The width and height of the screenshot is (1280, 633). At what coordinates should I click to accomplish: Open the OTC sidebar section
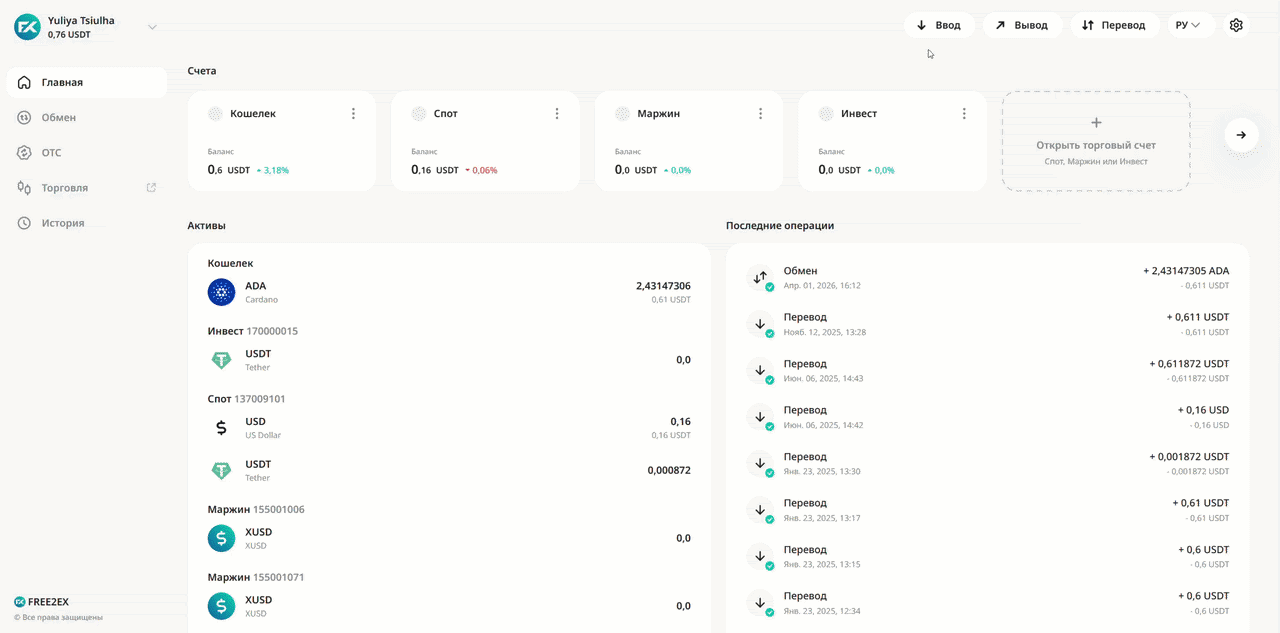coord(51,153)
